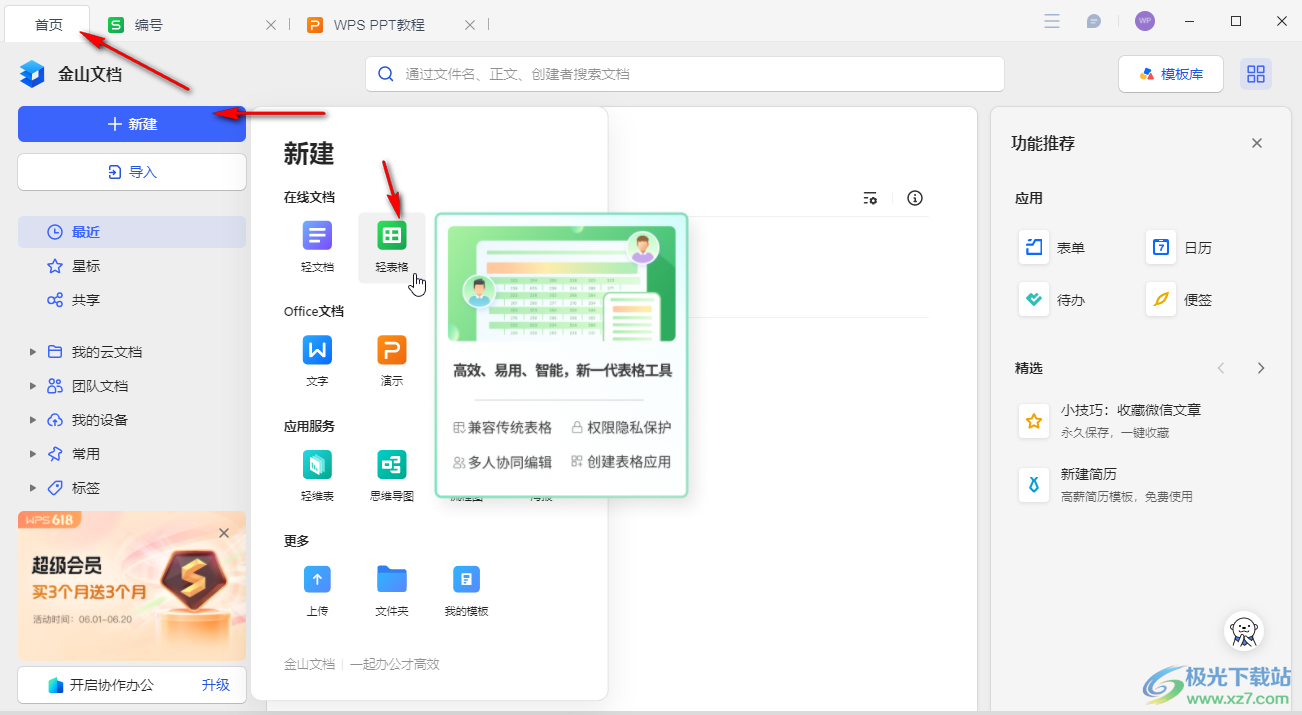Go to next 精选 page
The image size is (1302, 715).
click(1261, 368)
